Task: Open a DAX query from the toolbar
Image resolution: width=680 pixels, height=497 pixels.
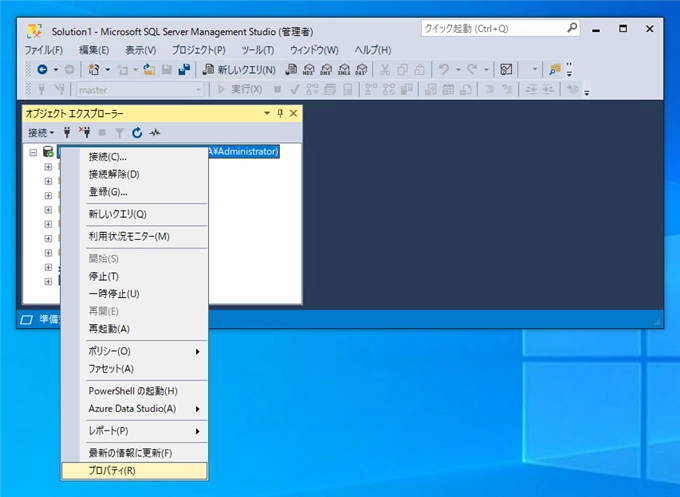Action: point(361,69)
